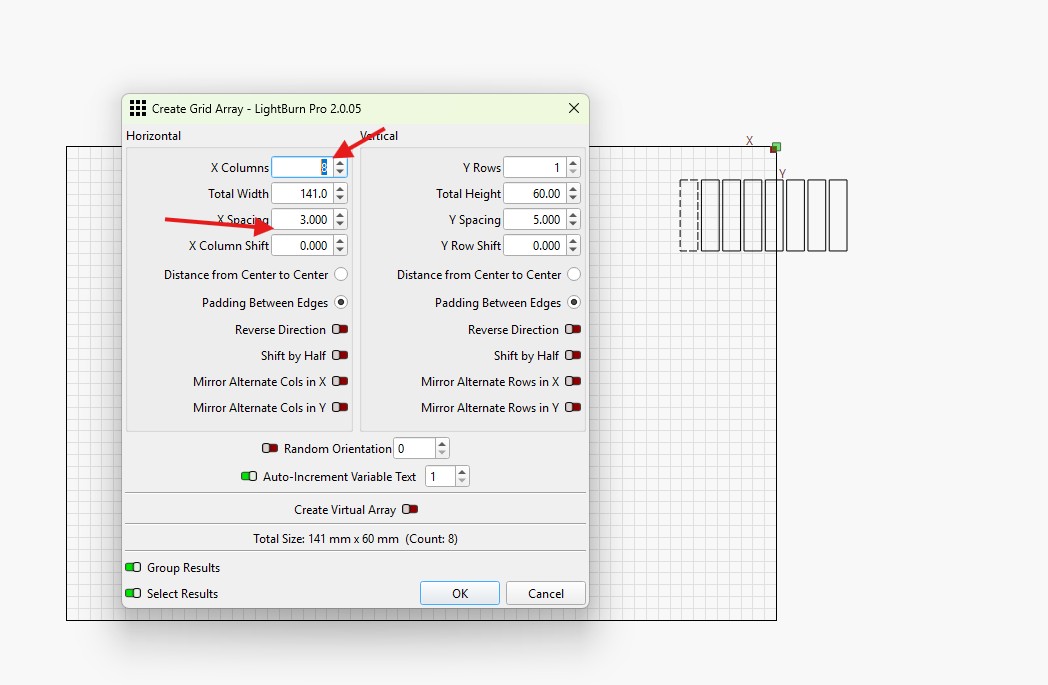Decrease X Columns with down arrow
The width and height of the screenshot is (1048, 685).
click(340, 172)
